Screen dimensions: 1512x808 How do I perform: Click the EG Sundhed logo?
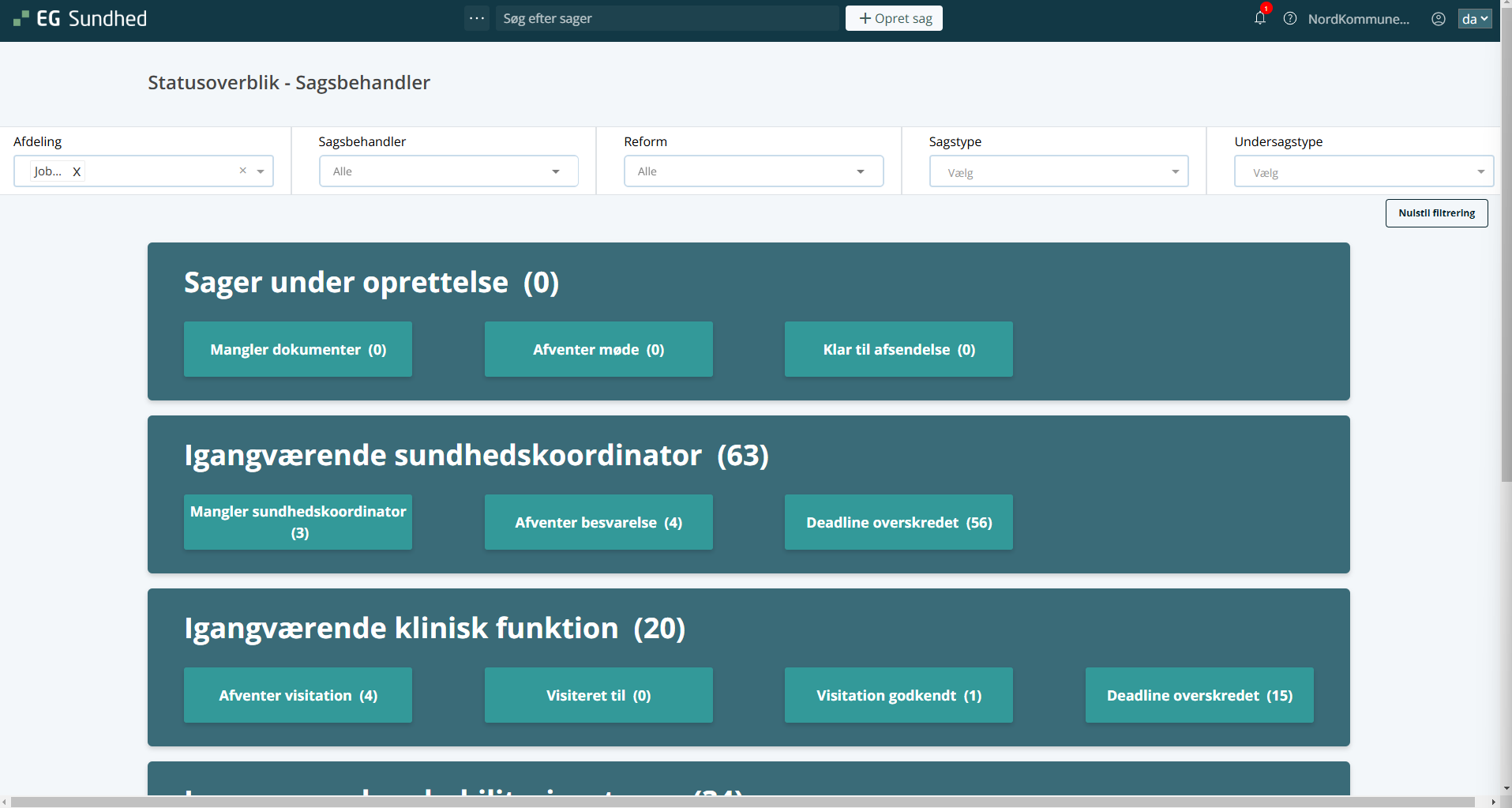tap(81, 19)
